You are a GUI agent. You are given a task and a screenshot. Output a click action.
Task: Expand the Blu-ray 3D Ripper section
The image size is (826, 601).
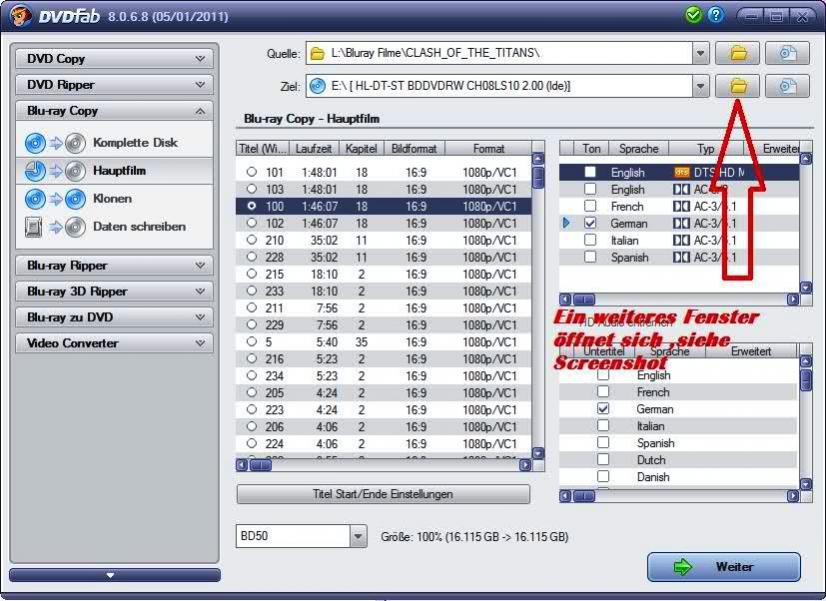click(x=114, y=291)
